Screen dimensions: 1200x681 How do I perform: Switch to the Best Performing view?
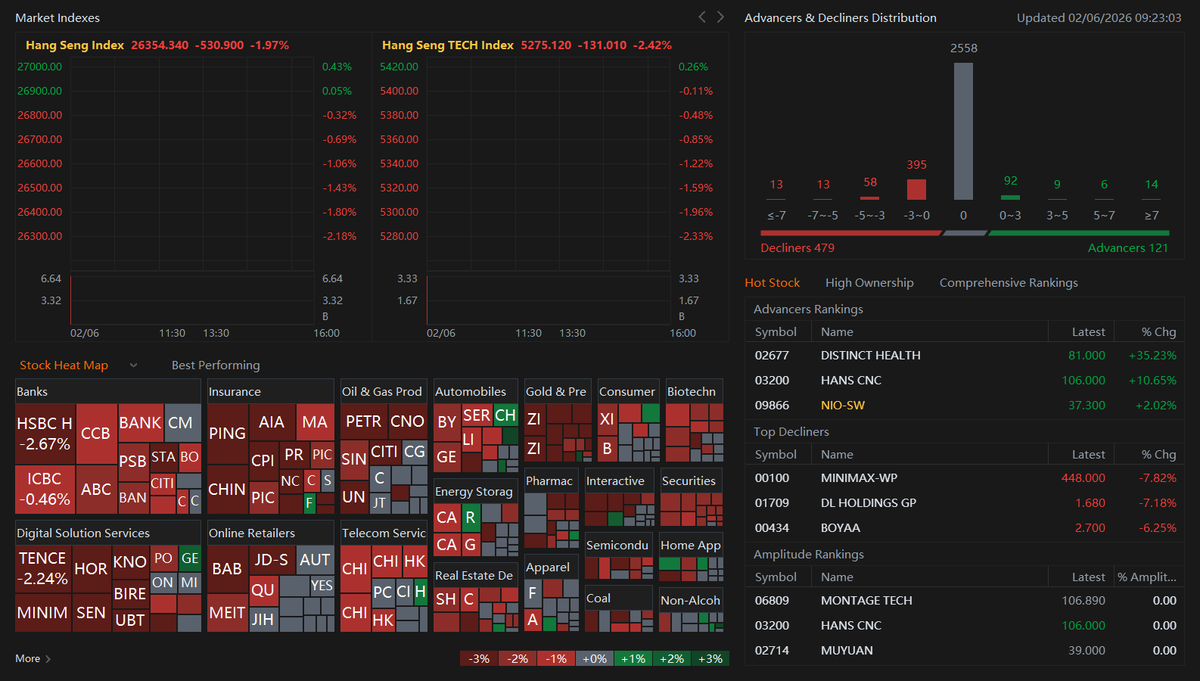click(x=216, y=365)
